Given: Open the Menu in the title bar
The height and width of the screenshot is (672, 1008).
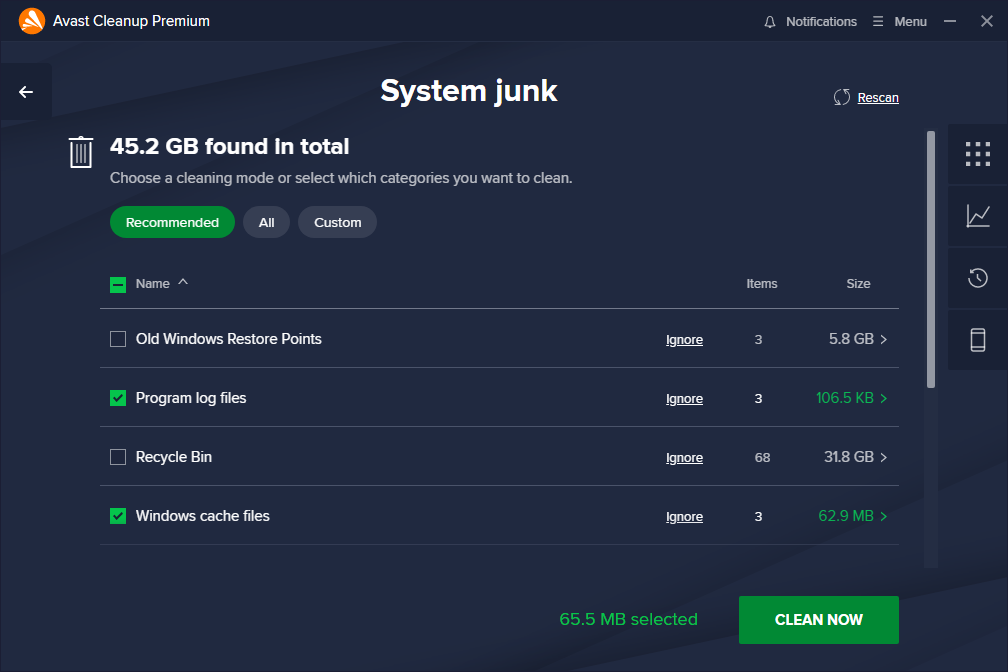Looking at the screenshot, I should pos(899,21).
